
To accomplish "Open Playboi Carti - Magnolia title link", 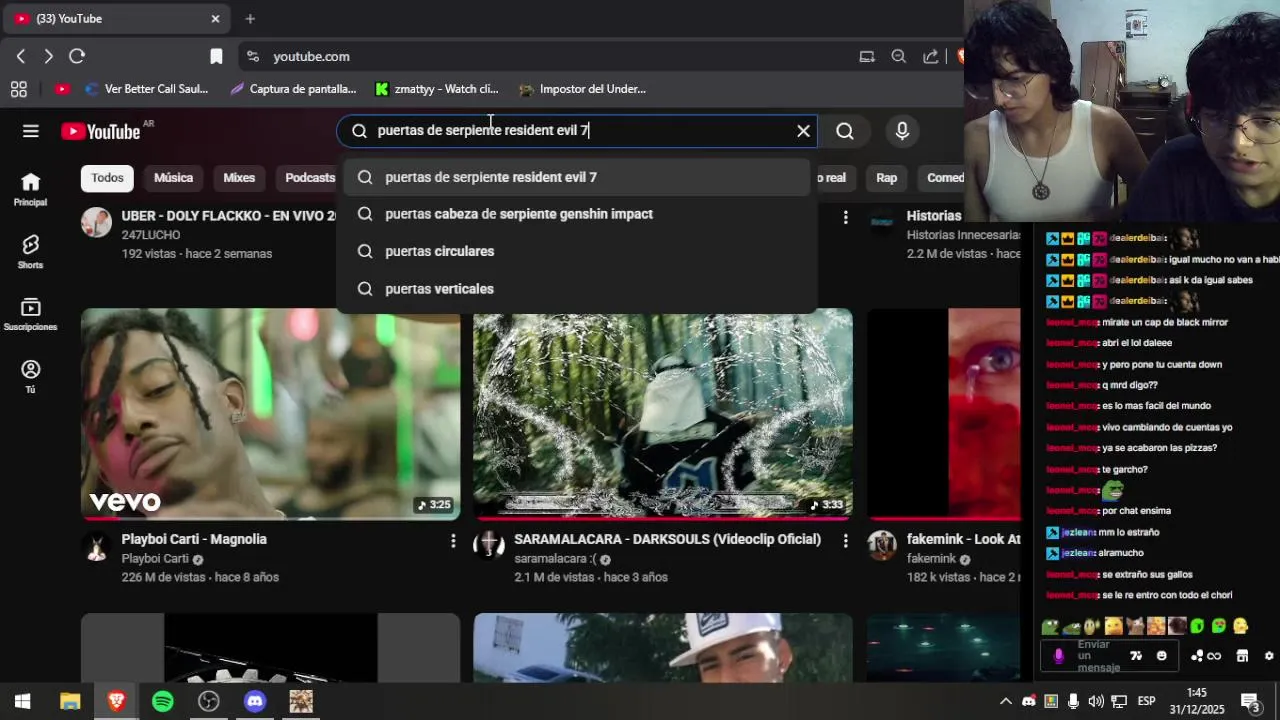I will pos(194,539).
